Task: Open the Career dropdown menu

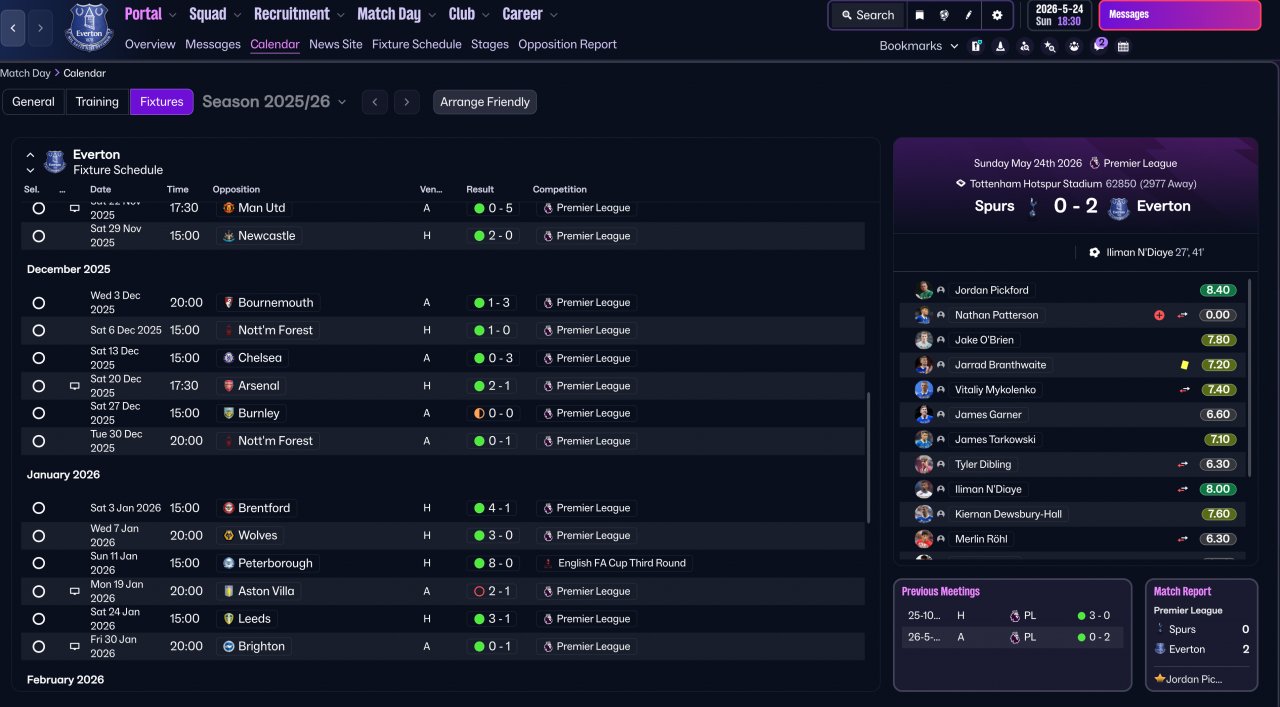Action: tap(530, 14)
